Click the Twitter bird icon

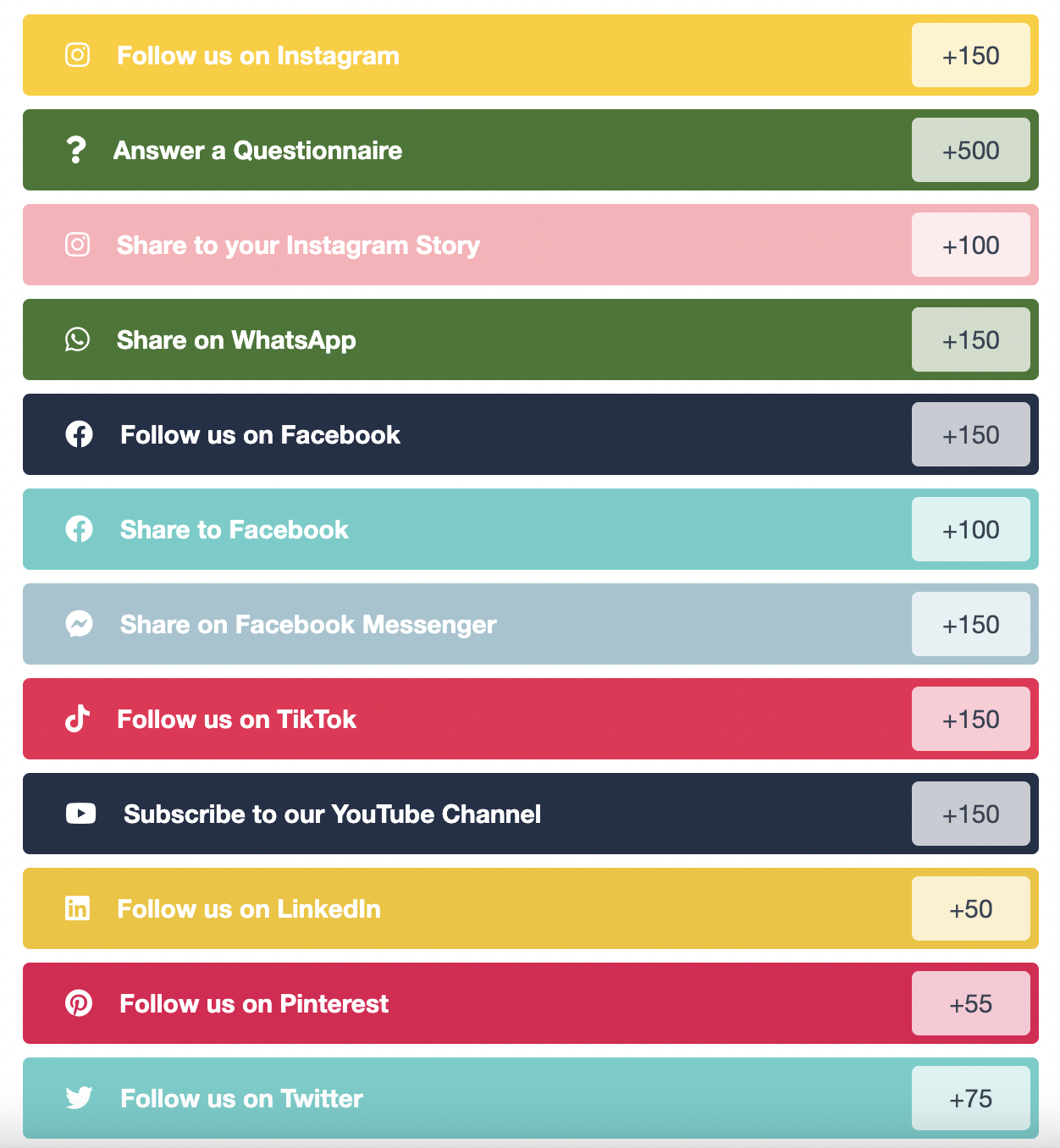(79, 1098)
